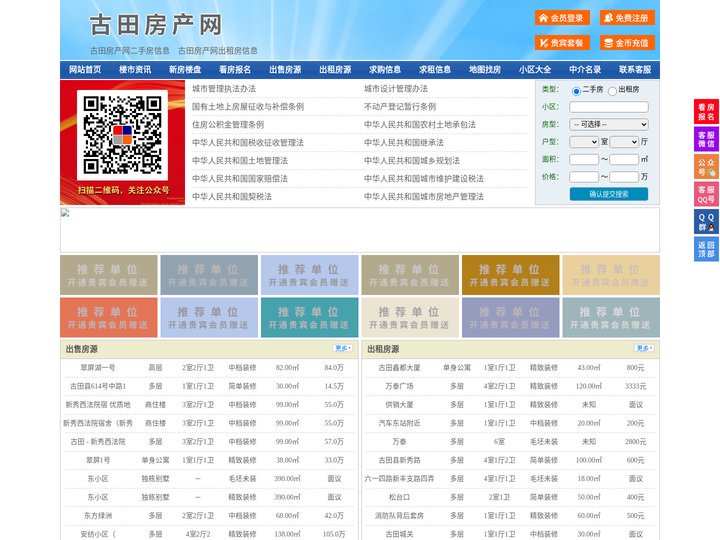This screenshot has height=540, width=720.
Task: Open the 不动产登记暂行条例 link
Action: [x=400, y=107]
